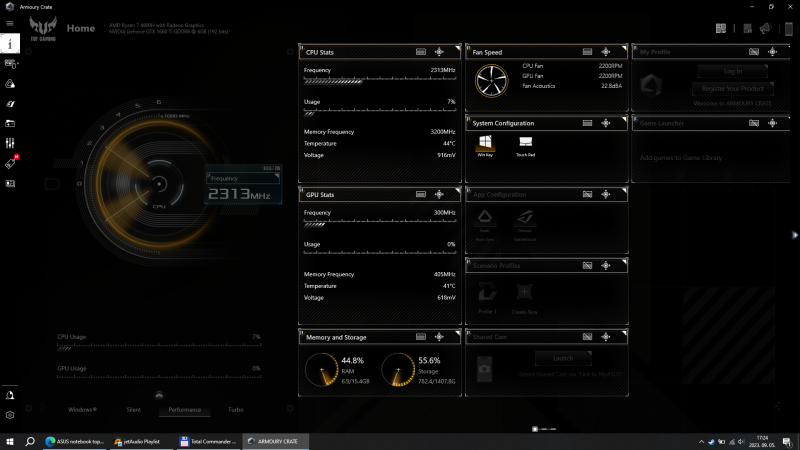Toggle the Win Key setting
The image size is (800, 450).
(x=485, y=146)
